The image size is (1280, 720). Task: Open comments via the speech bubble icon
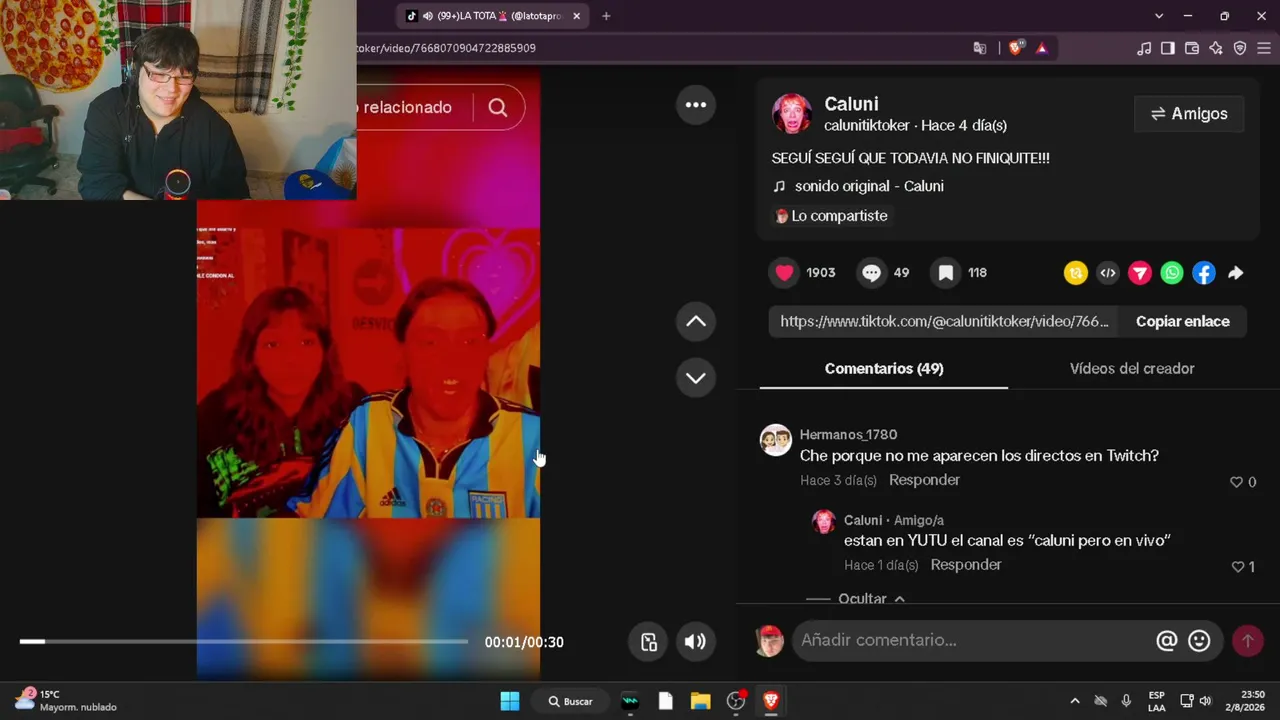872,273
